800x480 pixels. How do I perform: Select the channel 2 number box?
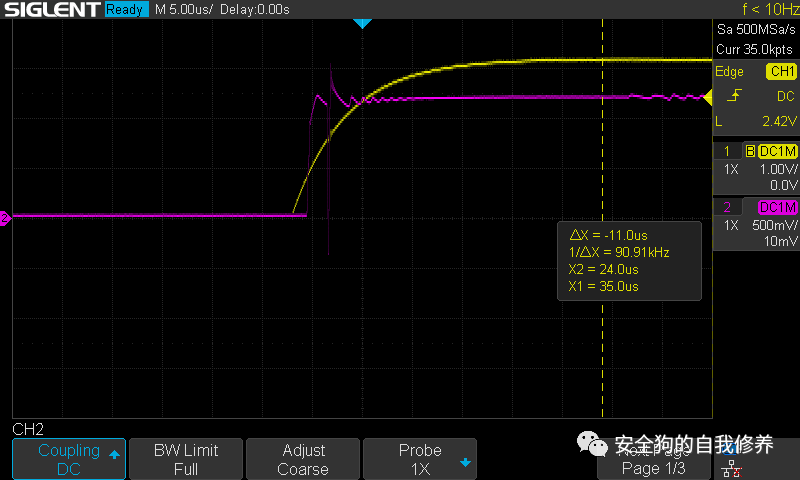727,207
